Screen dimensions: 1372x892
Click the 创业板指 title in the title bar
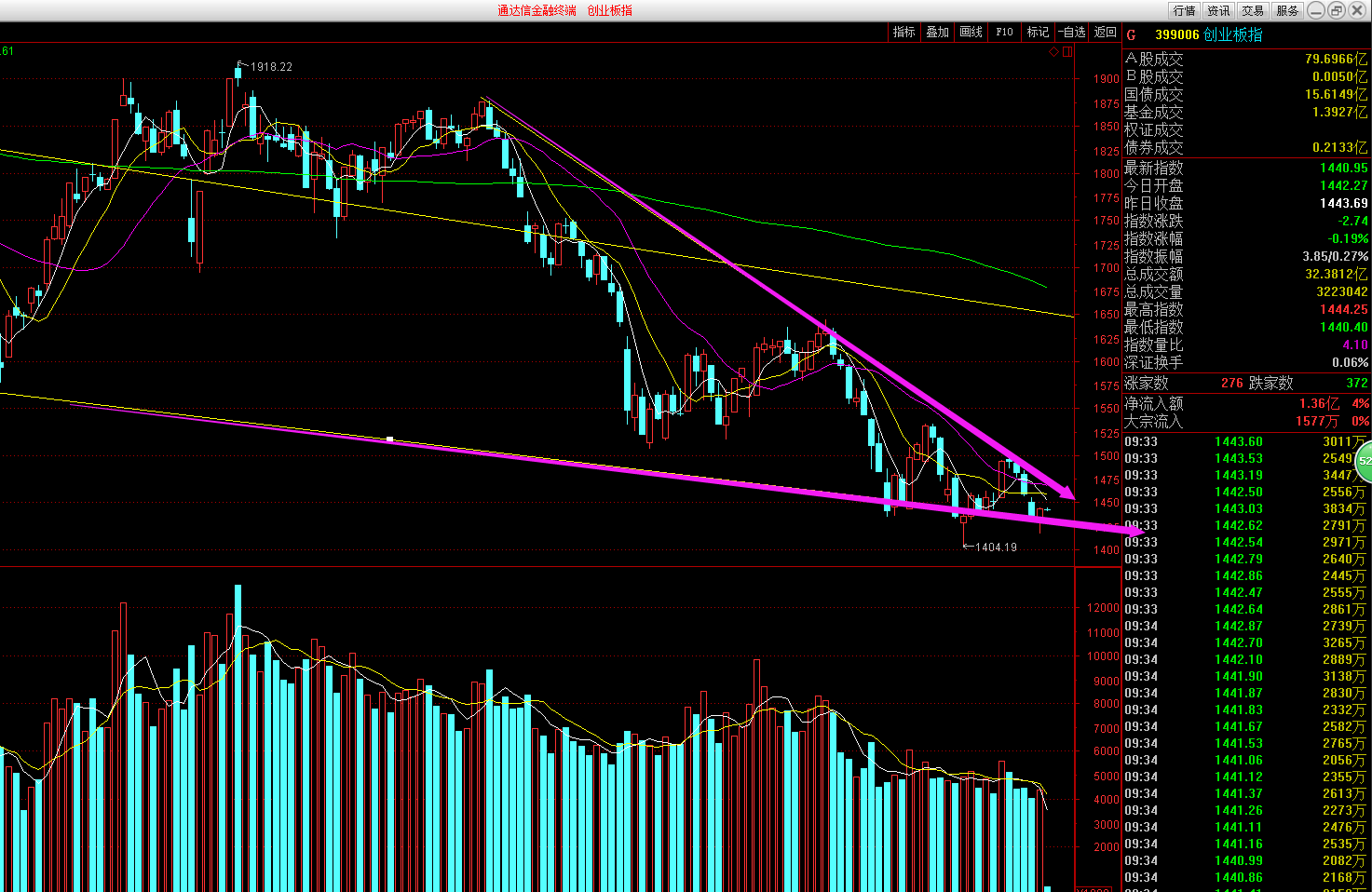point(609,10)
